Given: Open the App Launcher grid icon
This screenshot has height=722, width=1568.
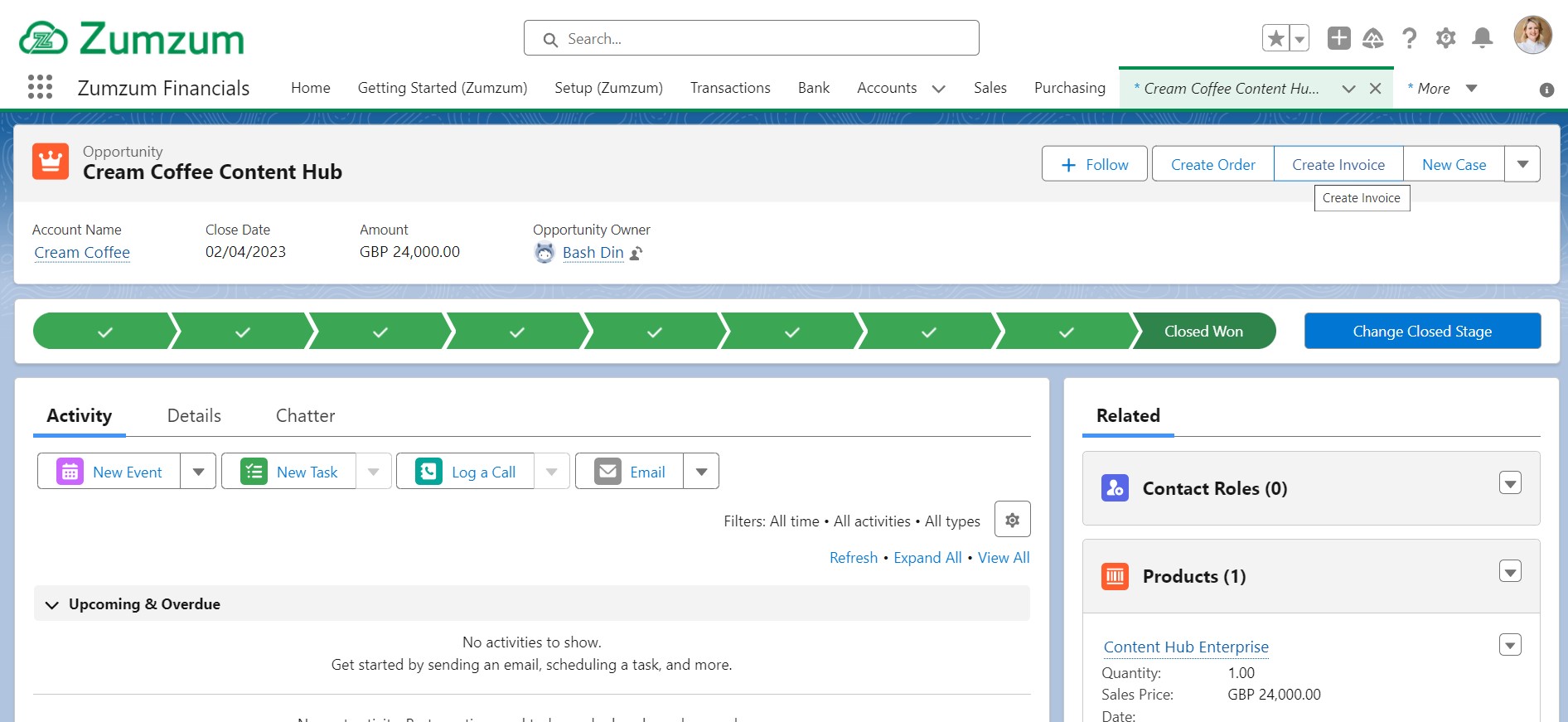Looking at the screenshot, I should click(40, 87).
